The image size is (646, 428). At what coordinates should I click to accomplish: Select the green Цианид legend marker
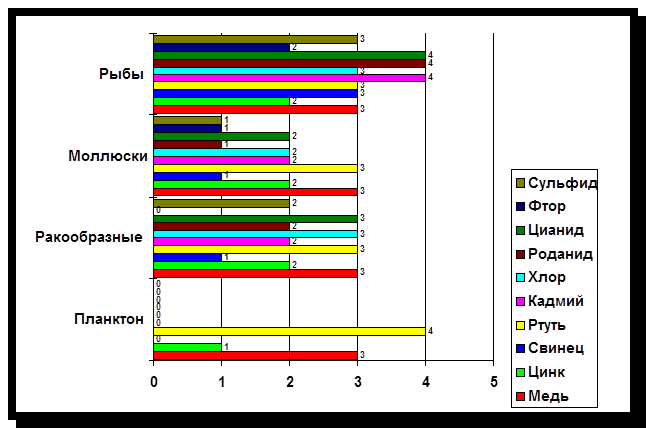point(522,229)
